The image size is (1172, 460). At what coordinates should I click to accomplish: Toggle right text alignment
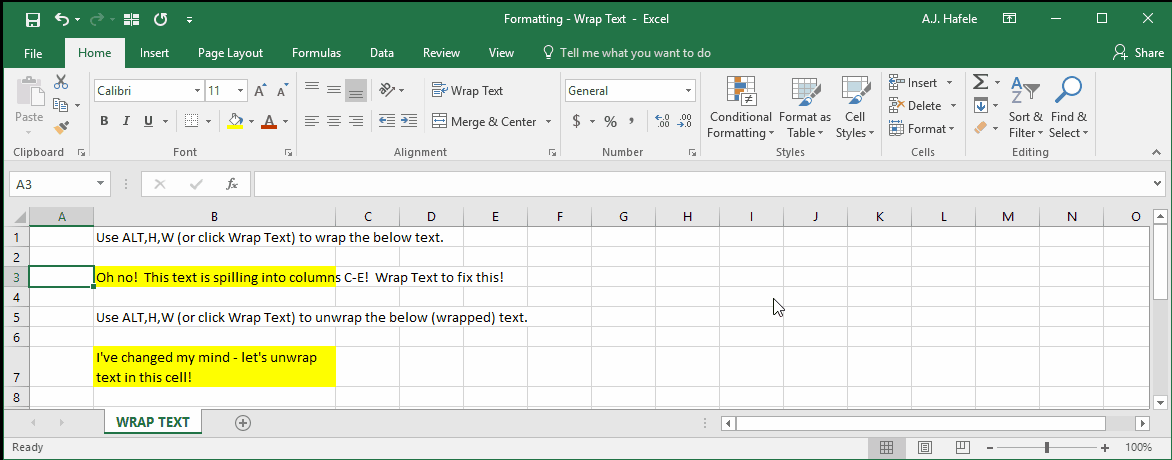pos(357,120)
